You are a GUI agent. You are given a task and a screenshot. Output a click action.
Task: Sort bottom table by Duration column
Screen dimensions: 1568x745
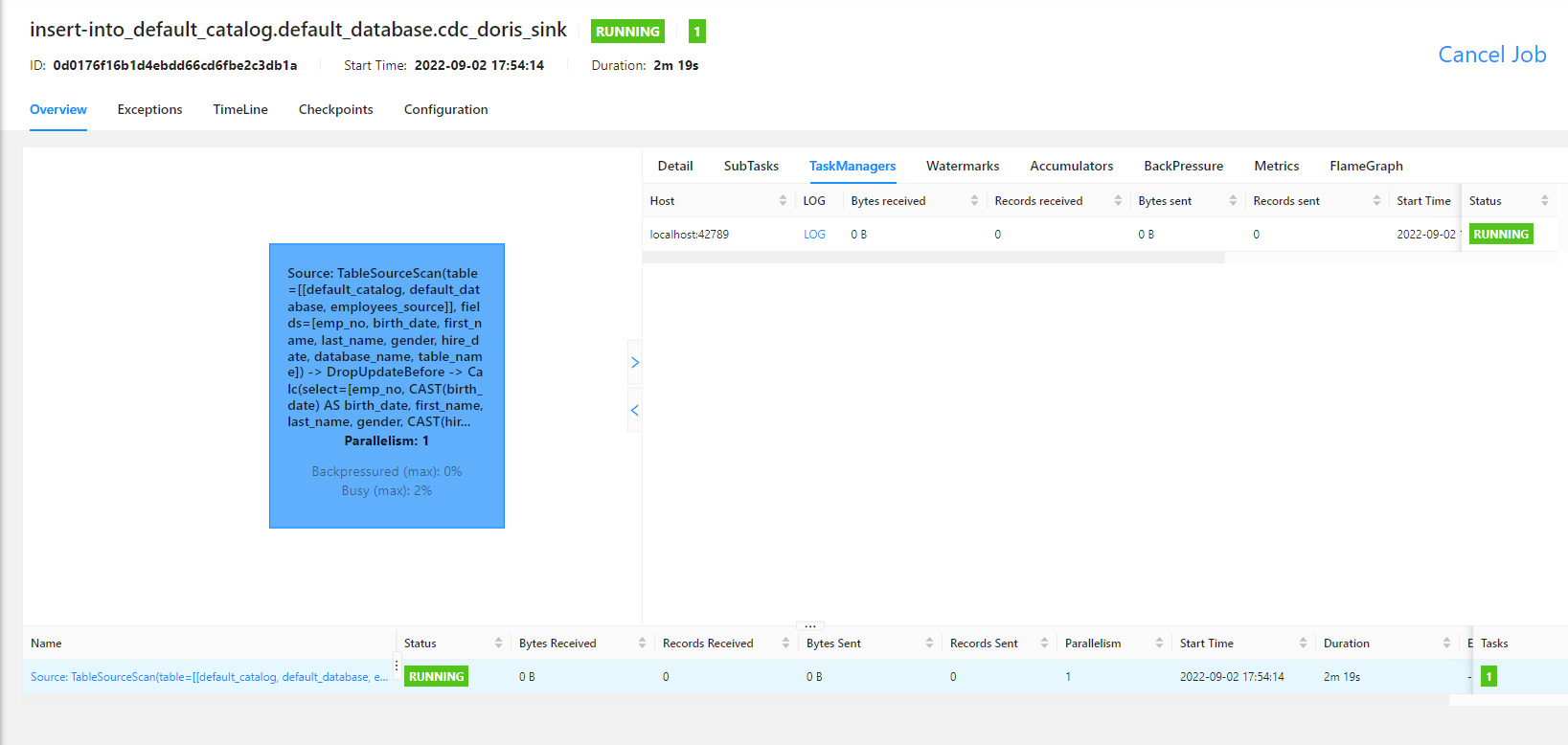tap(1446, 643)
